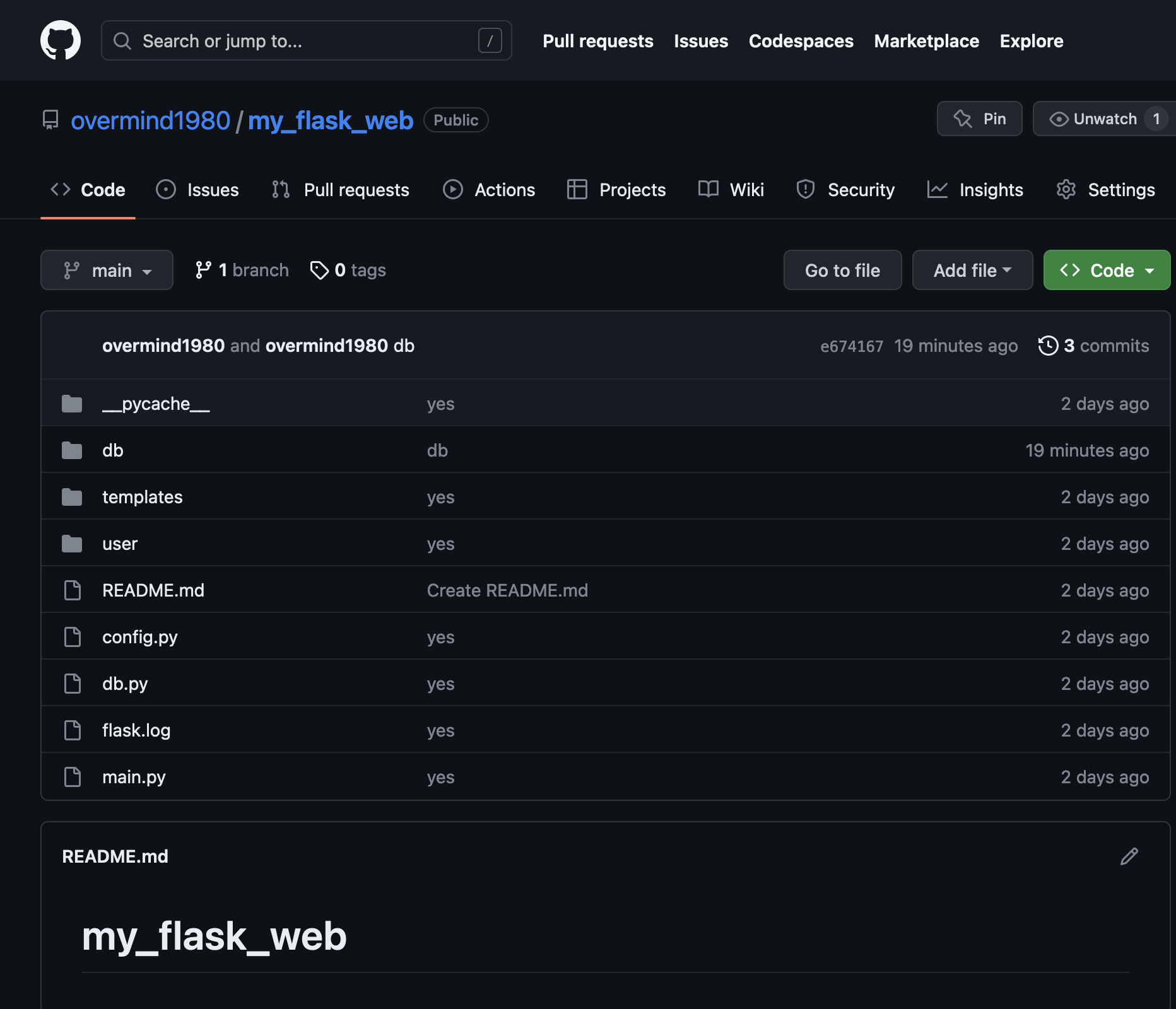
Task: View the 1 branch link
Action: [242, 270]
